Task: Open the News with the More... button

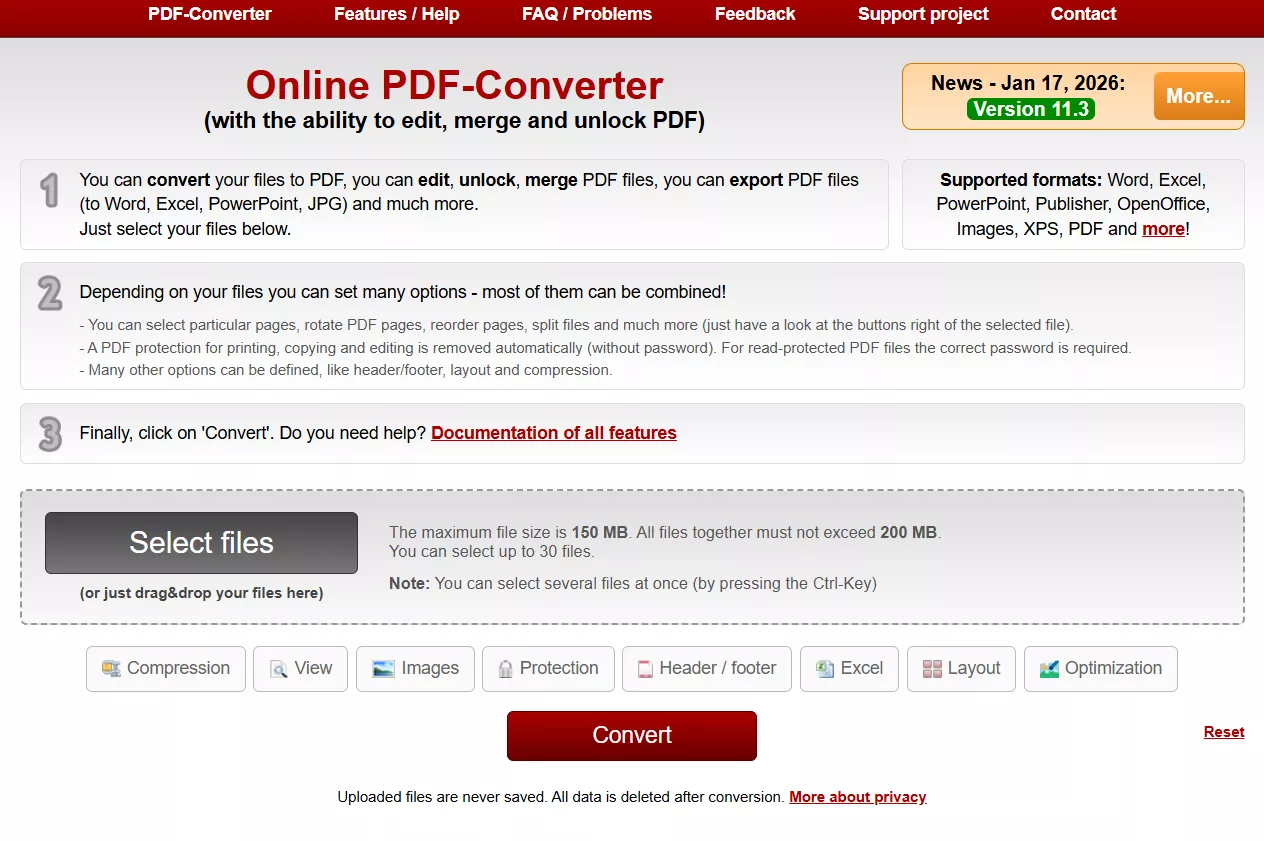Action: (1197, 95)
